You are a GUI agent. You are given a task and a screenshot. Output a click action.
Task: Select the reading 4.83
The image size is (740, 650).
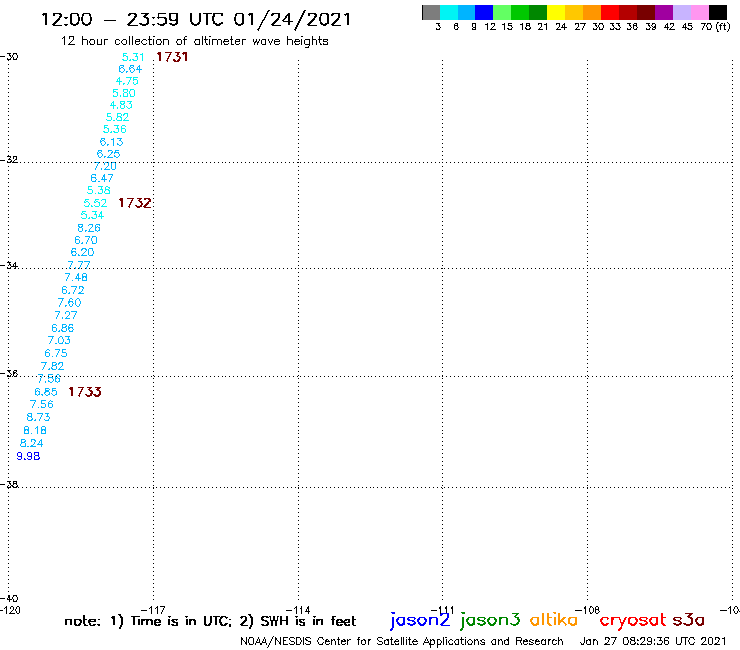pyautogui.click(x=121, y=105)
